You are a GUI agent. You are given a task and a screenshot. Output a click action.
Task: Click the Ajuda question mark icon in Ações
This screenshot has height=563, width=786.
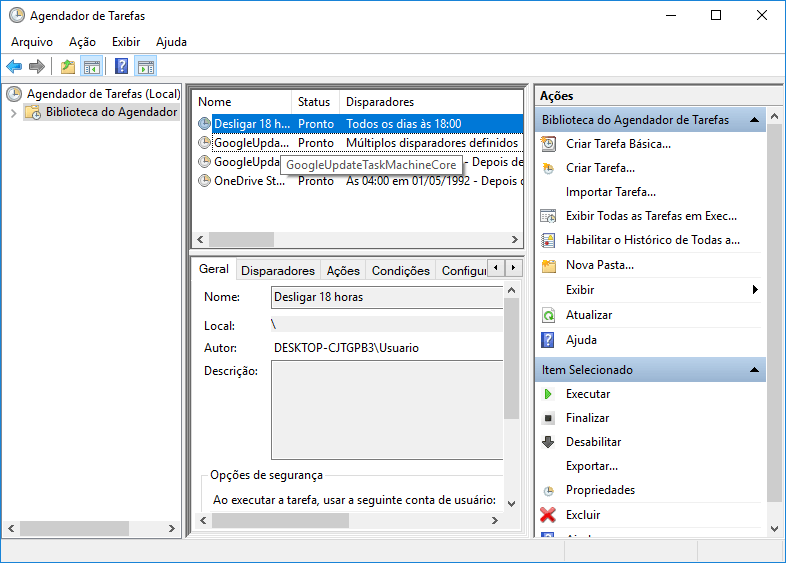[548, 340]
